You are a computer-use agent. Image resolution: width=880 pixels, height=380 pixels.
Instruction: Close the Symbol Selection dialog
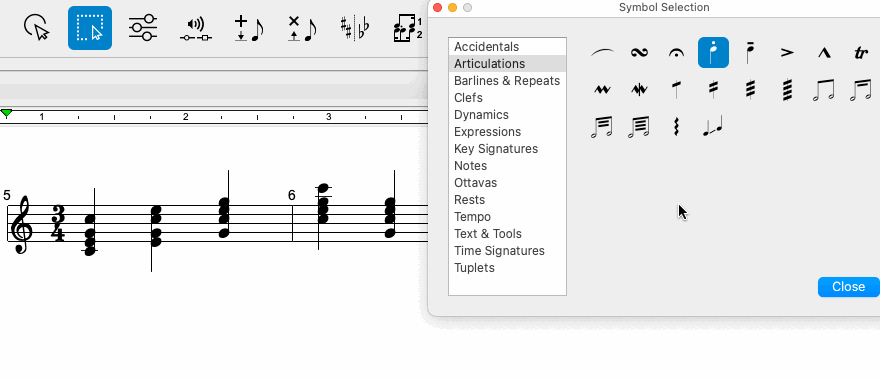point(848,287)
